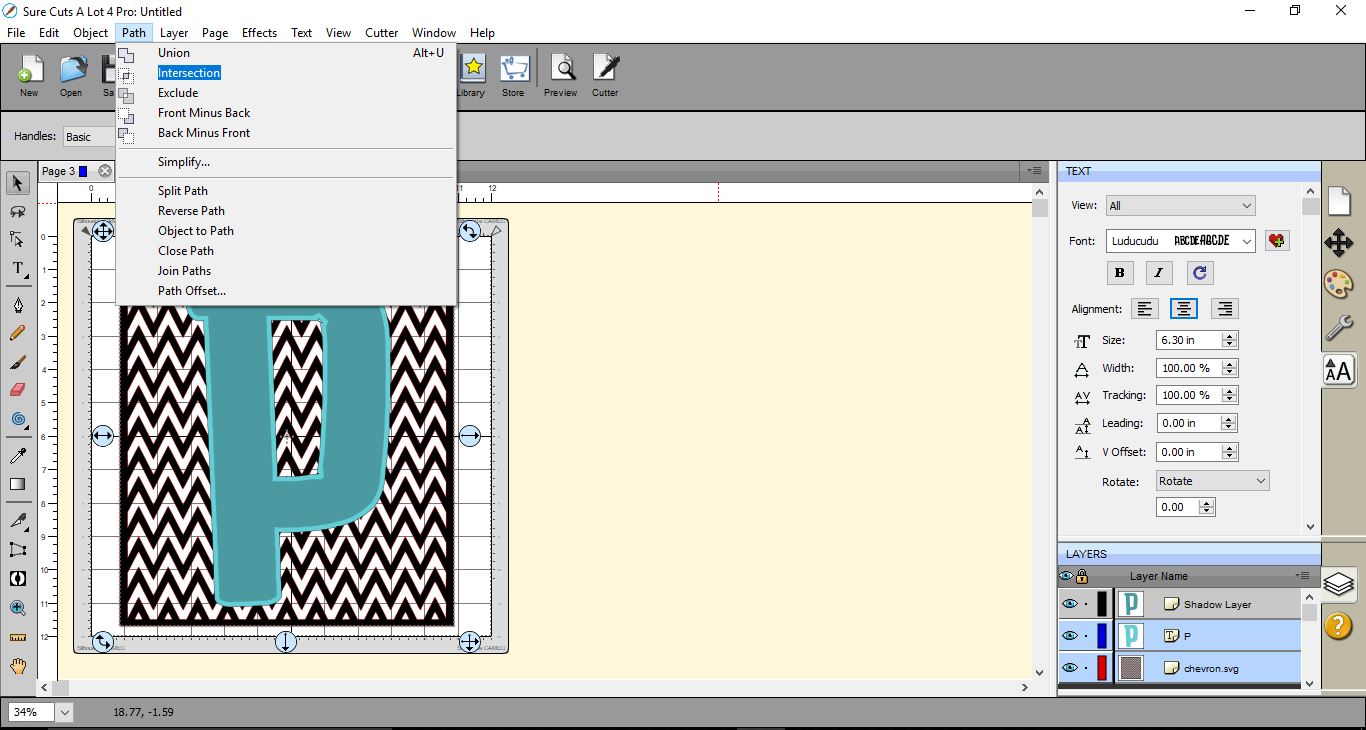1366x730 pixels.
Task: Hide the Shadow Layer eye icon
Action: 1070,604
